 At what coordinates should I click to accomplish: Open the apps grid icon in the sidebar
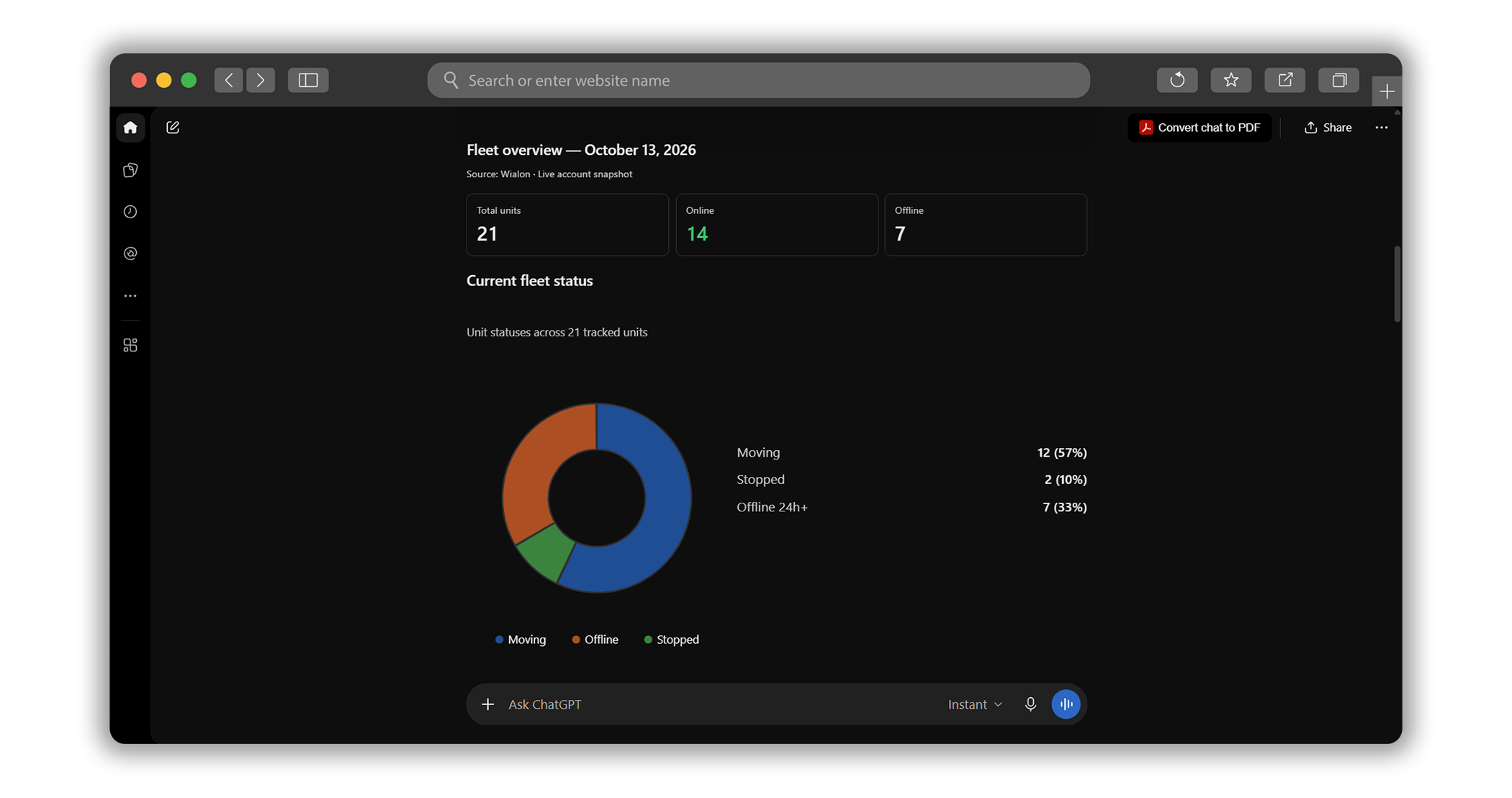tap(130, 346)
